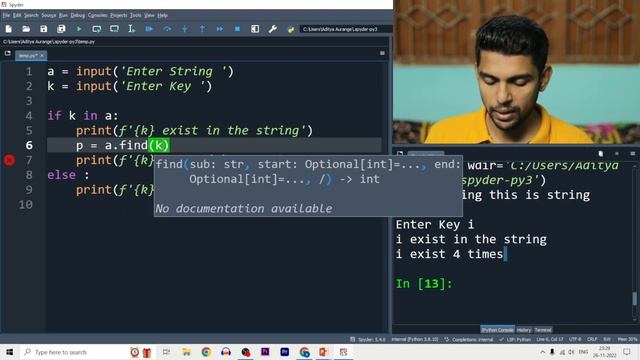The width and height of the screenshot is (640, 360).
Task: Step out of the function (up arrow)
Action: (x=202, y=29)
